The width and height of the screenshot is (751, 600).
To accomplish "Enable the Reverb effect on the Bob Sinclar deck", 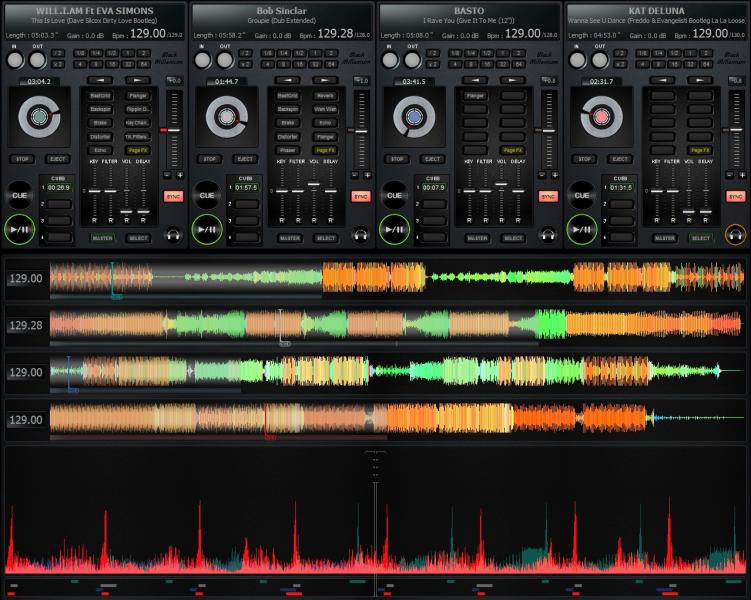I will coord(325,96).
